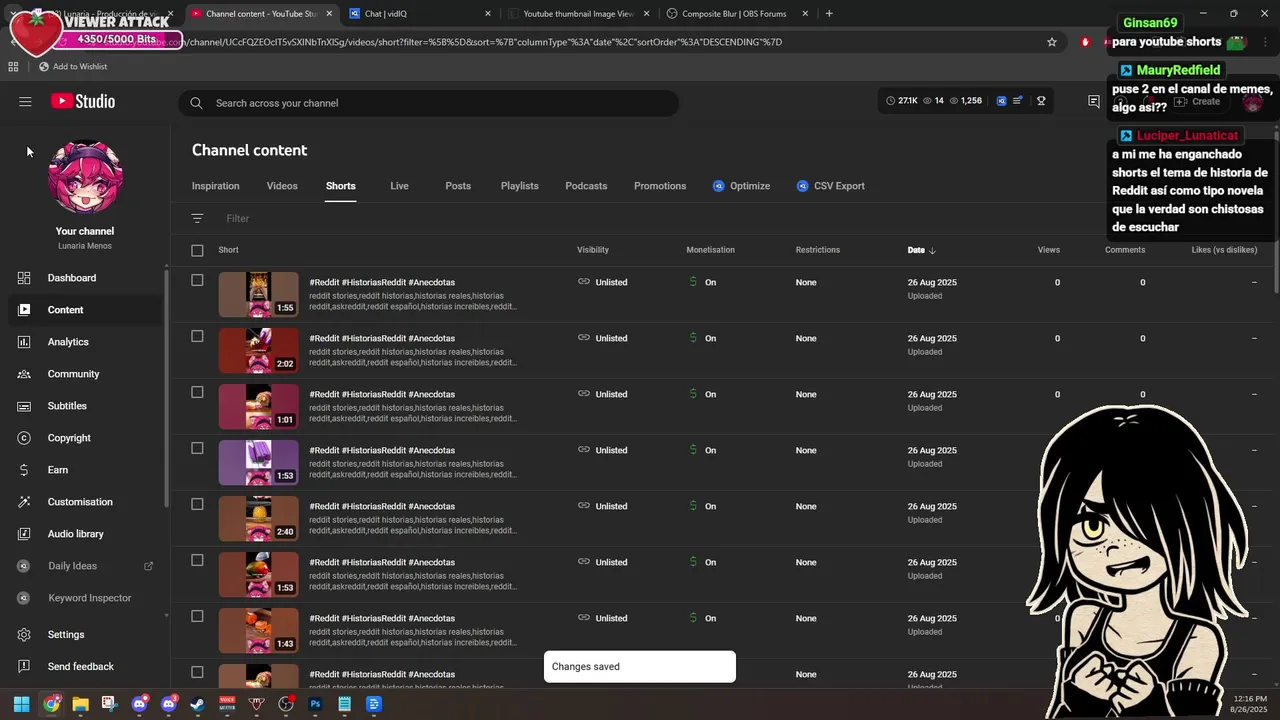Click Send feedback in sidebar
Viewport: 1280px width, 720px height.
[x=80, y=667]
